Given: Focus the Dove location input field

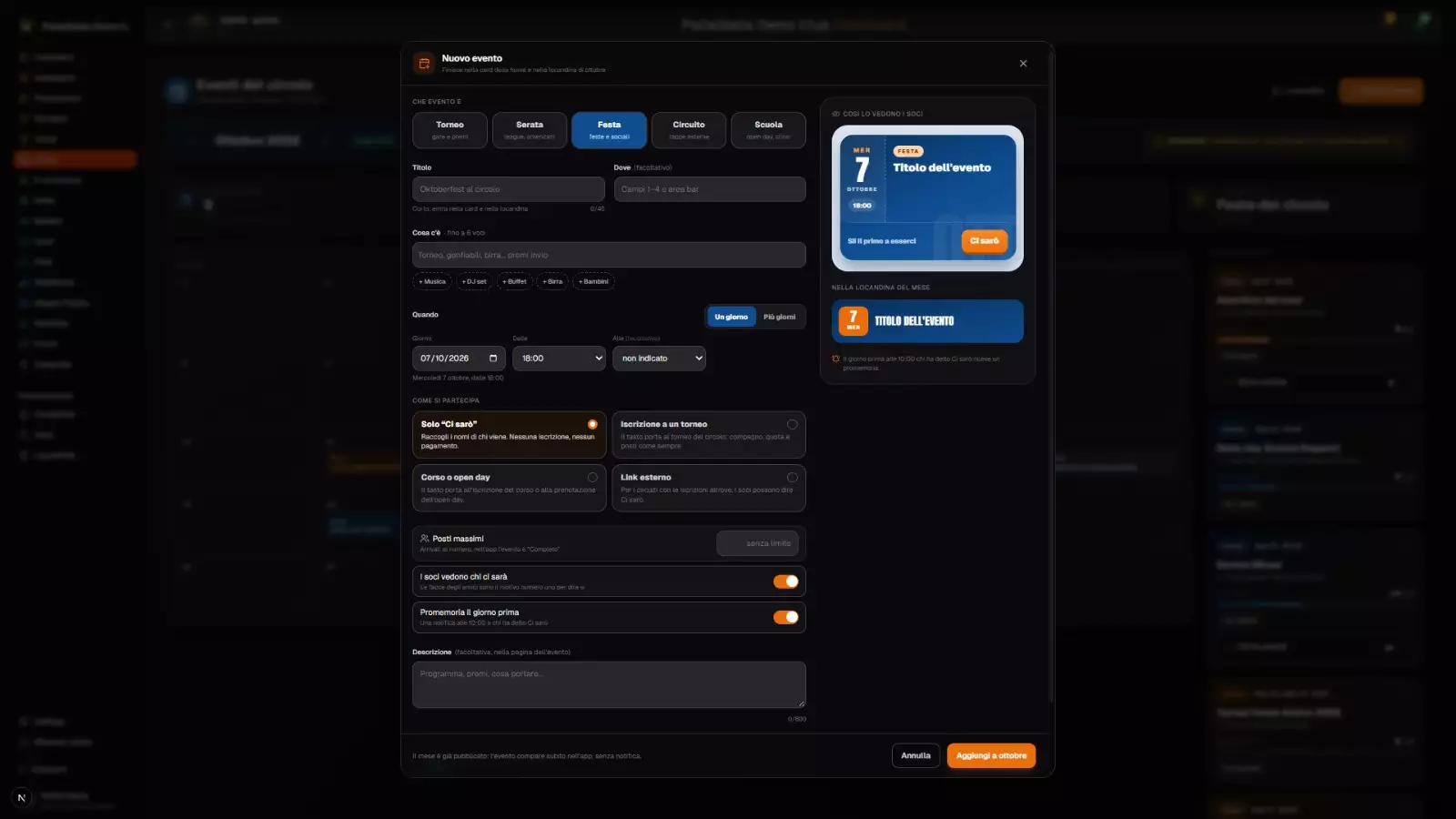Looking at the screenshot, I should [710, 189].
